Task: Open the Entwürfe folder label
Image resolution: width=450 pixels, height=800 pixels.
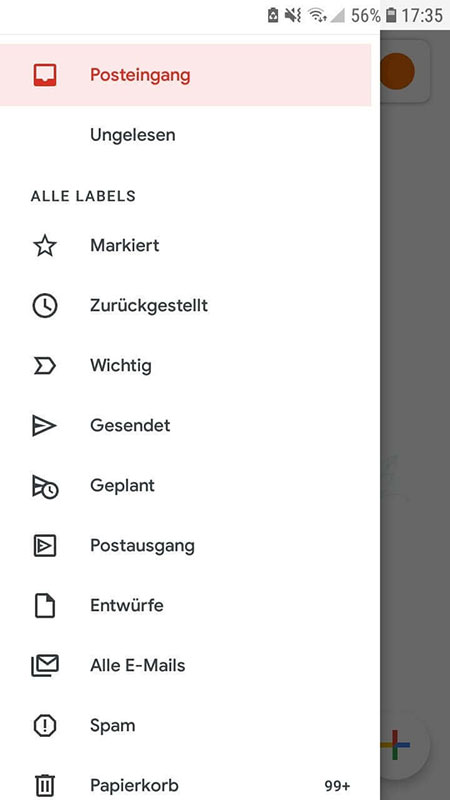Action: pyautogui.click(x=127, y=605)
